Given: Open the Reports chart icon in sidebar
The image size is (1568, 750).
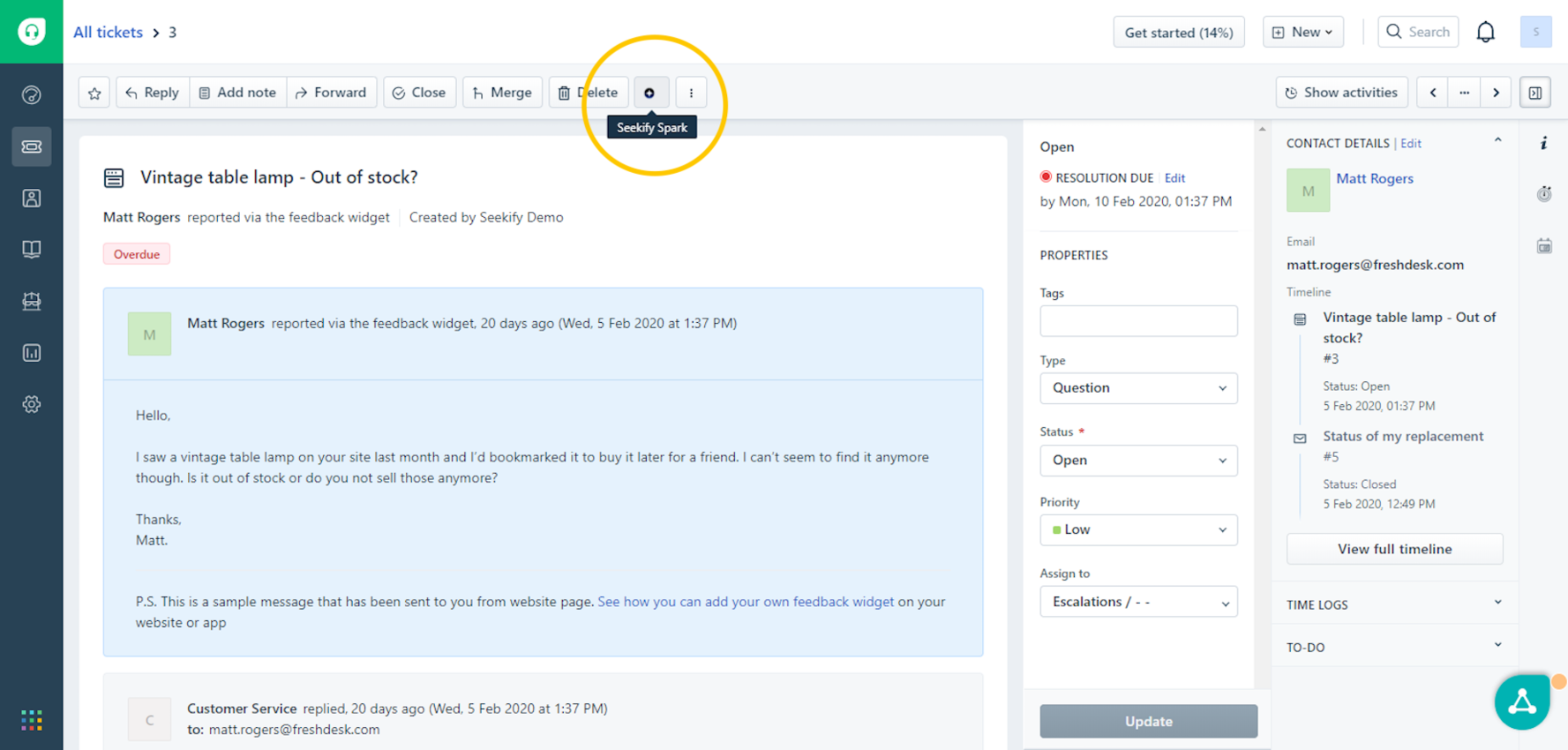Looking at the screenshot, I should pyautogui.click(x=32, y=353).
